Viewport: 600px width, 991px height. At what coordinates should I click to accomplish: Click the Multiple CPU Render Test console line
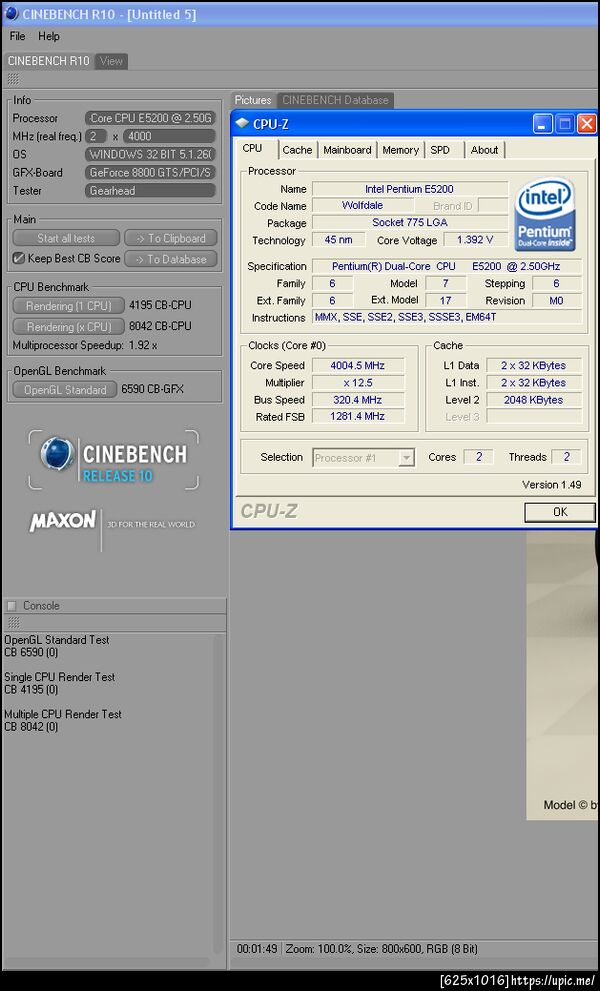[63, 714]
